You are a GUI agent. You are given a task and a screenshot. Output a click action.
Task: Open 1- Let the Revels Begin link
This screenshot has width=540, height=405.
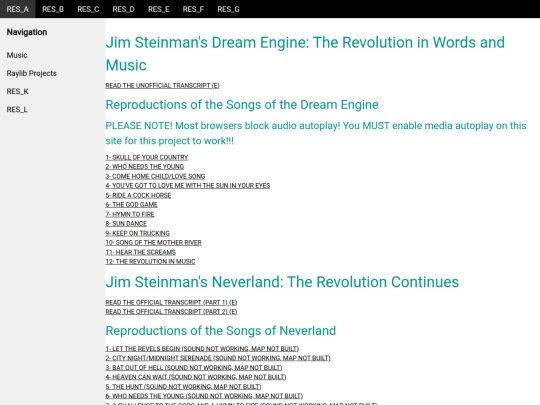[x=202, y=349]
